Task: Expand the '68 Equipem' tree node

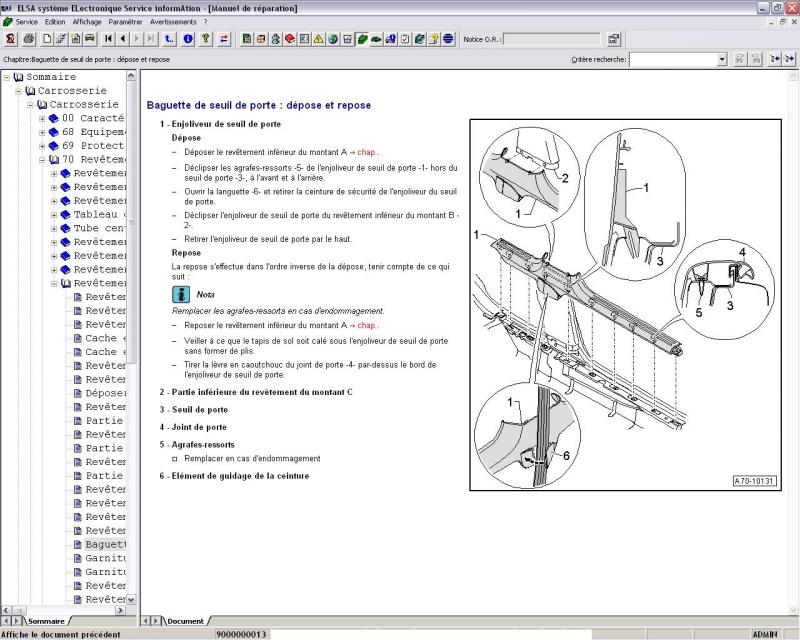Action: pyautogui.click(x=42, y=132)
